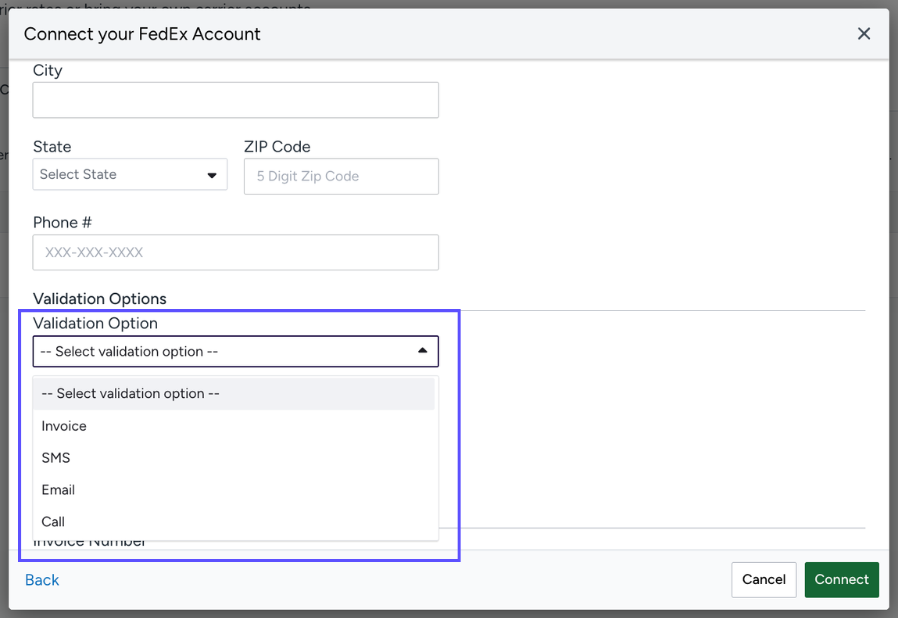
Task: Click the Cancel button
Action: click(x=763, y=580)
